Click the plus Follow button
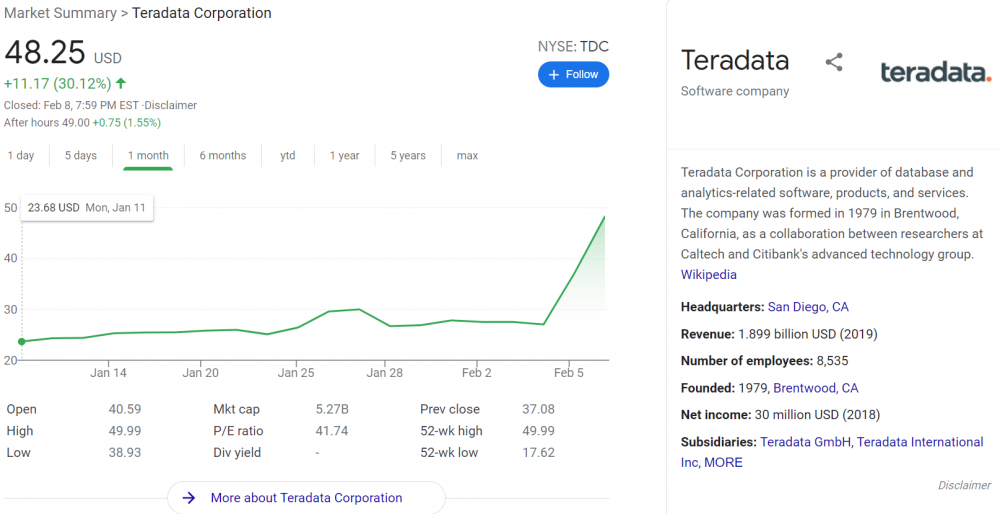Viewport: 1000px width, 514px height. [573, 74]
